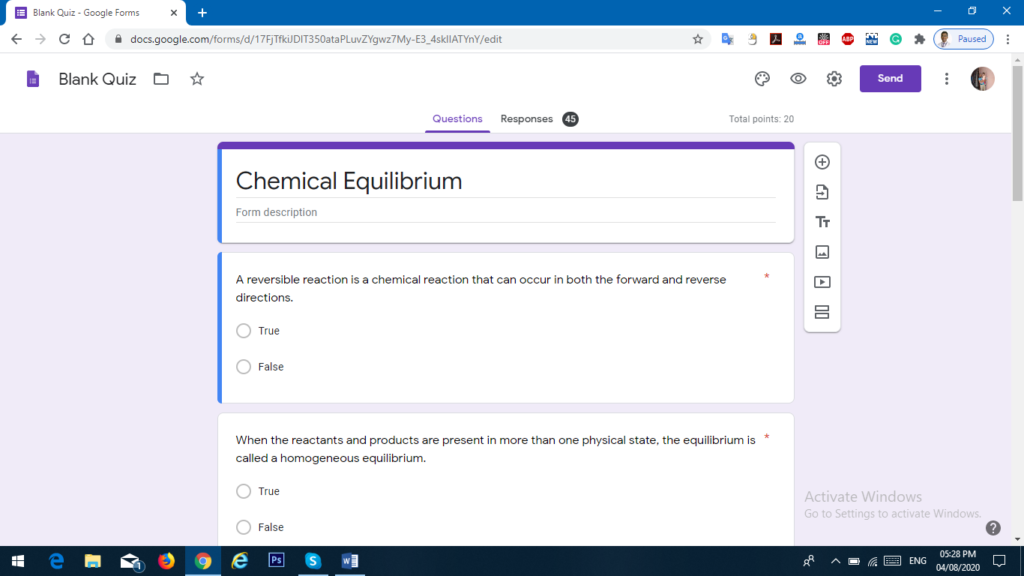This screenshot has height=576, width=1024.
Task: Add title and description icon
Action: click(x=822, y=222)
